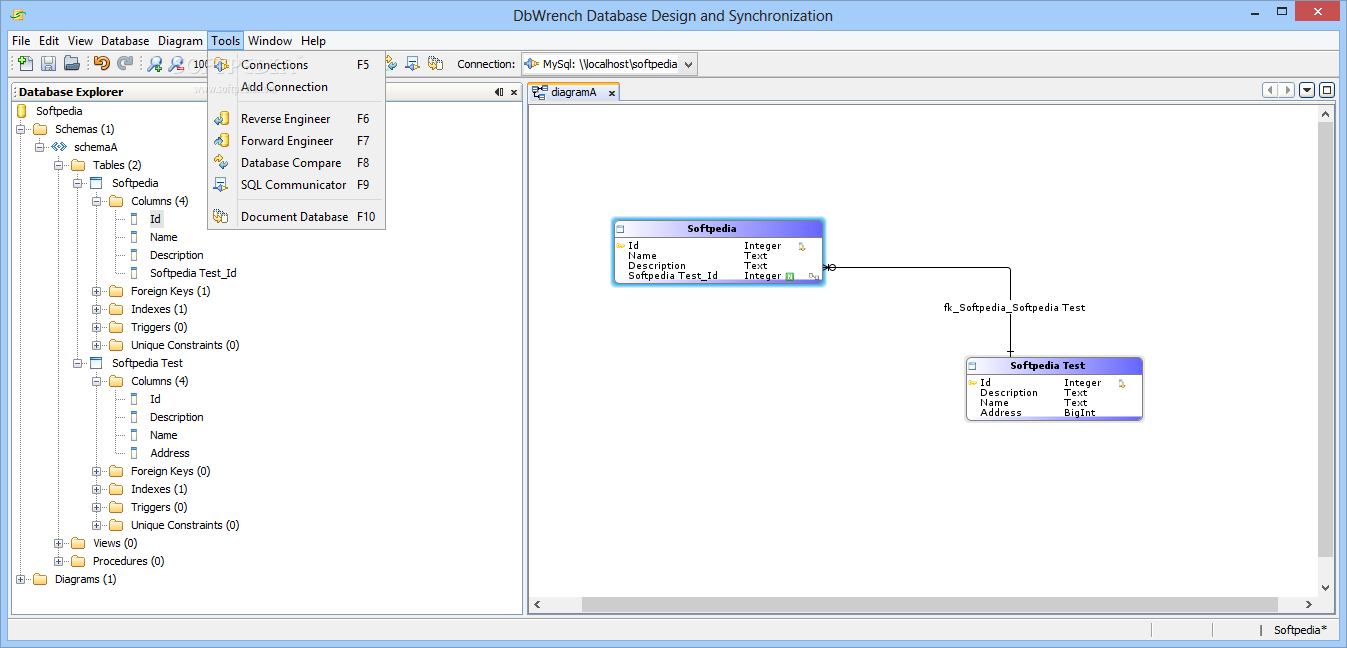Click the Softpedia* status bar entry
1347x648 pixels.
1300,630
